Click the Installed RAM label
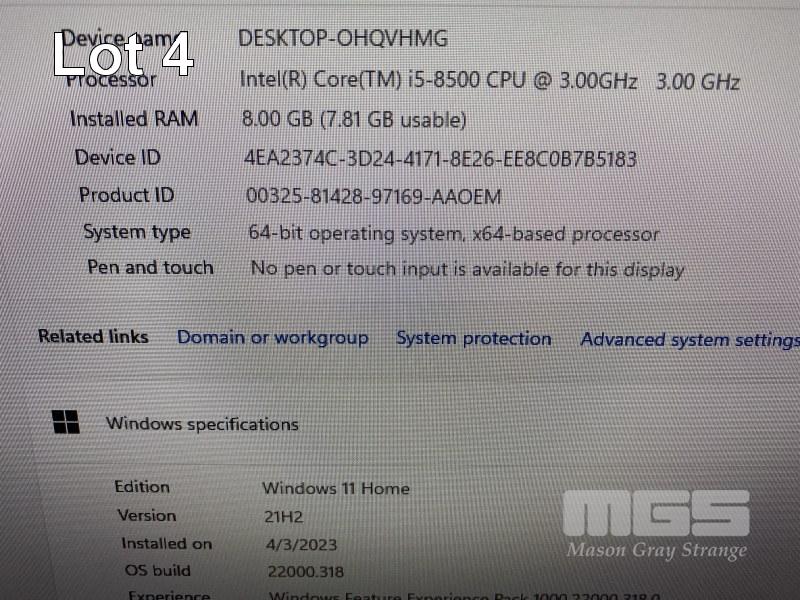 coord(134,119)
